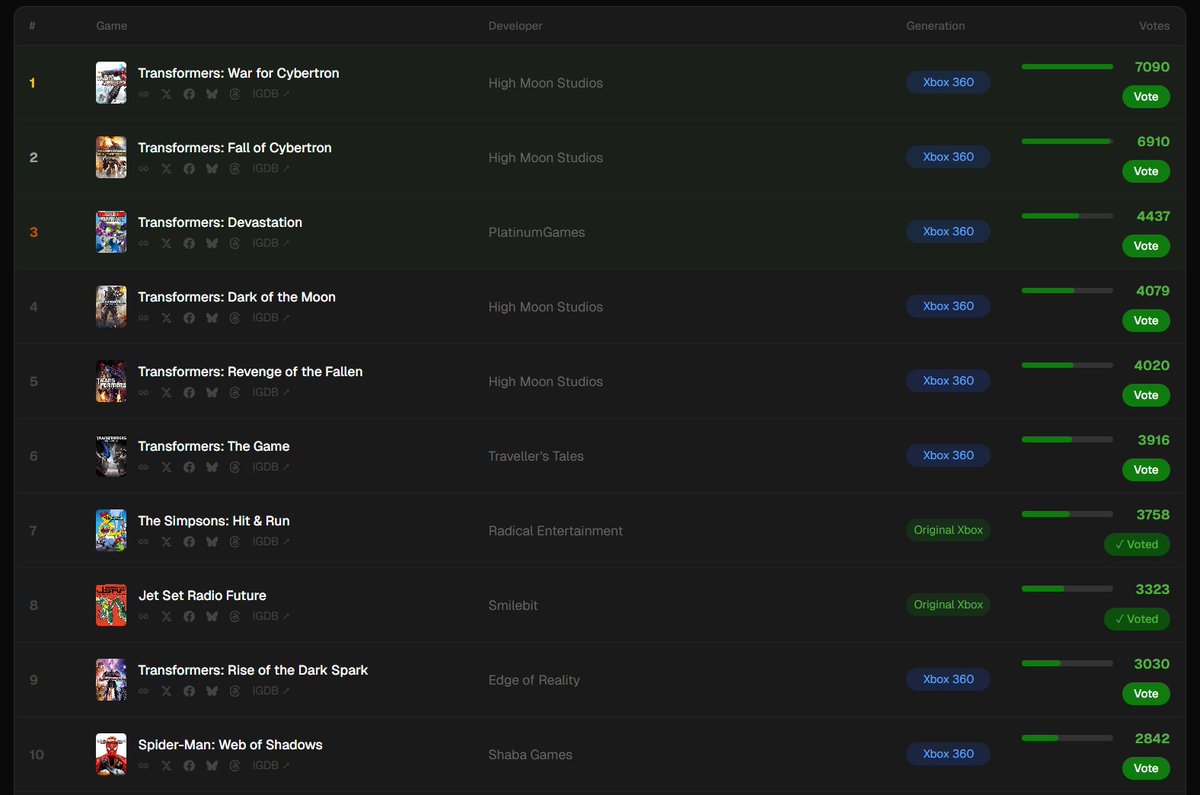Screen dimensions: 1200x795
Task: Open IGDB link for Jet Set Radio Future
Action: pyautogui.click(x=271, y=616)
